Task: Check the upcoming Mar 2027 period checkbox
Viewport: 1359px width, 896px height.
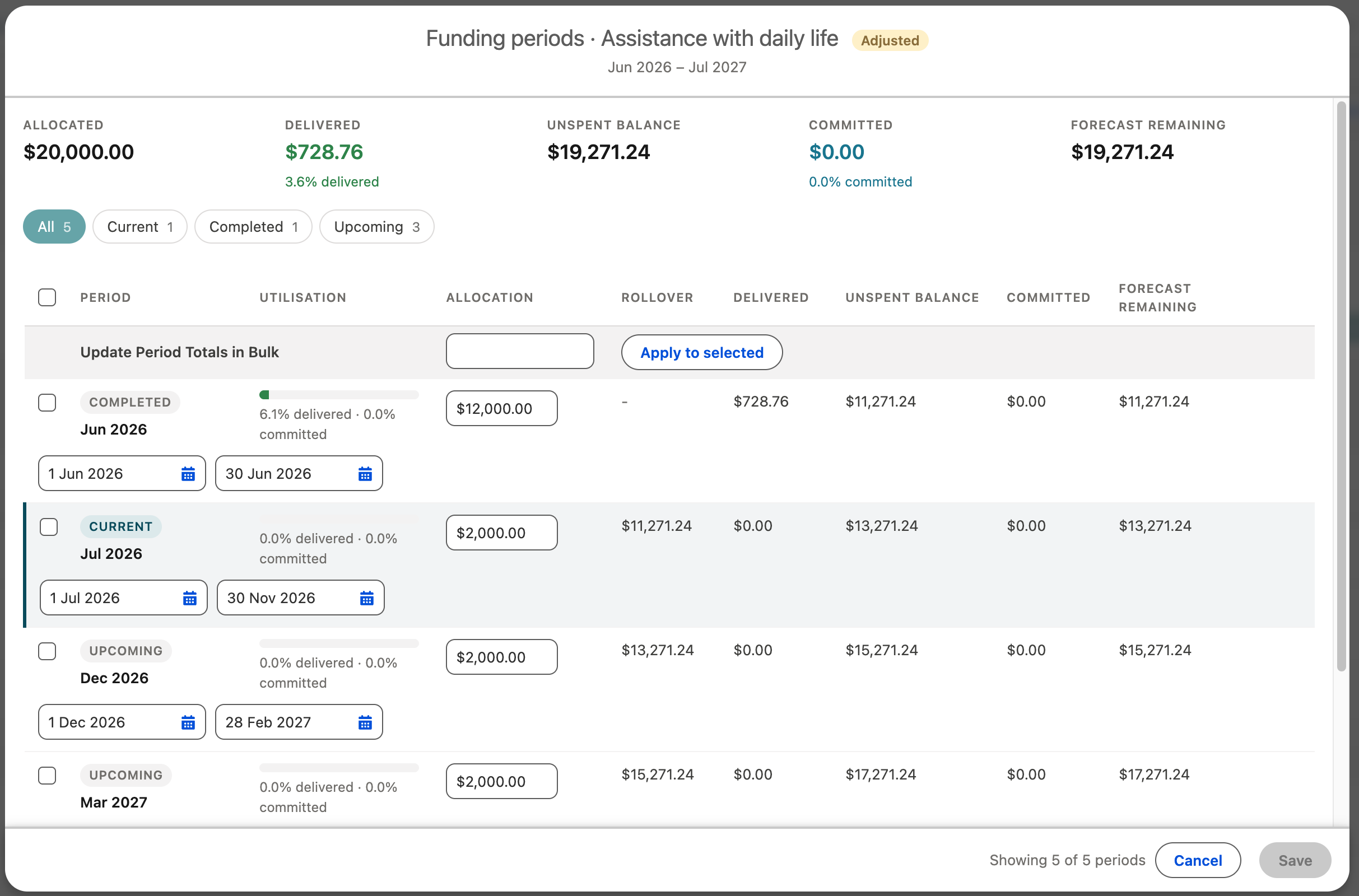Action: [x=47, y=776]
